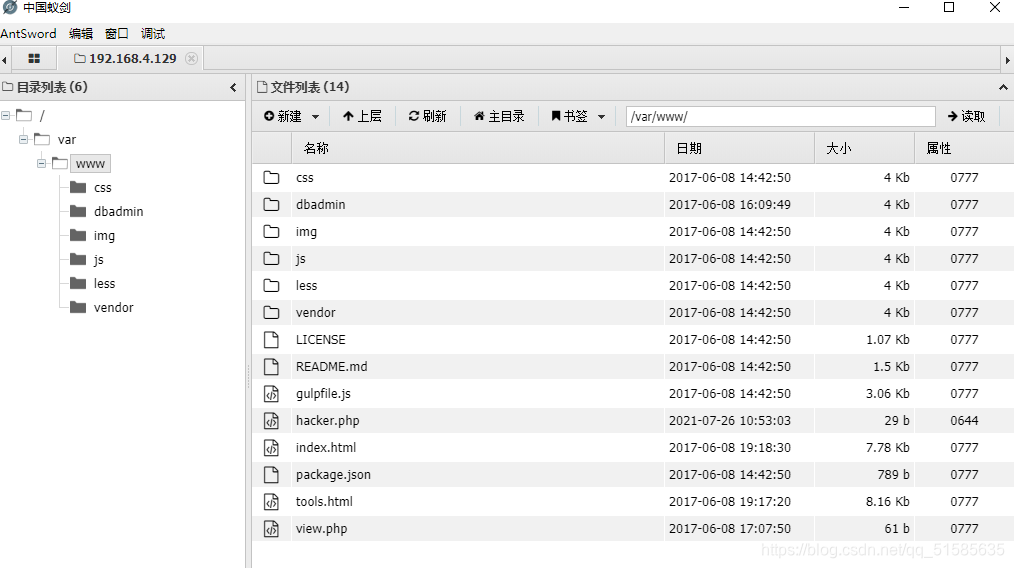
Task: Click the index.html code file icon
Action: coord(272,448)
